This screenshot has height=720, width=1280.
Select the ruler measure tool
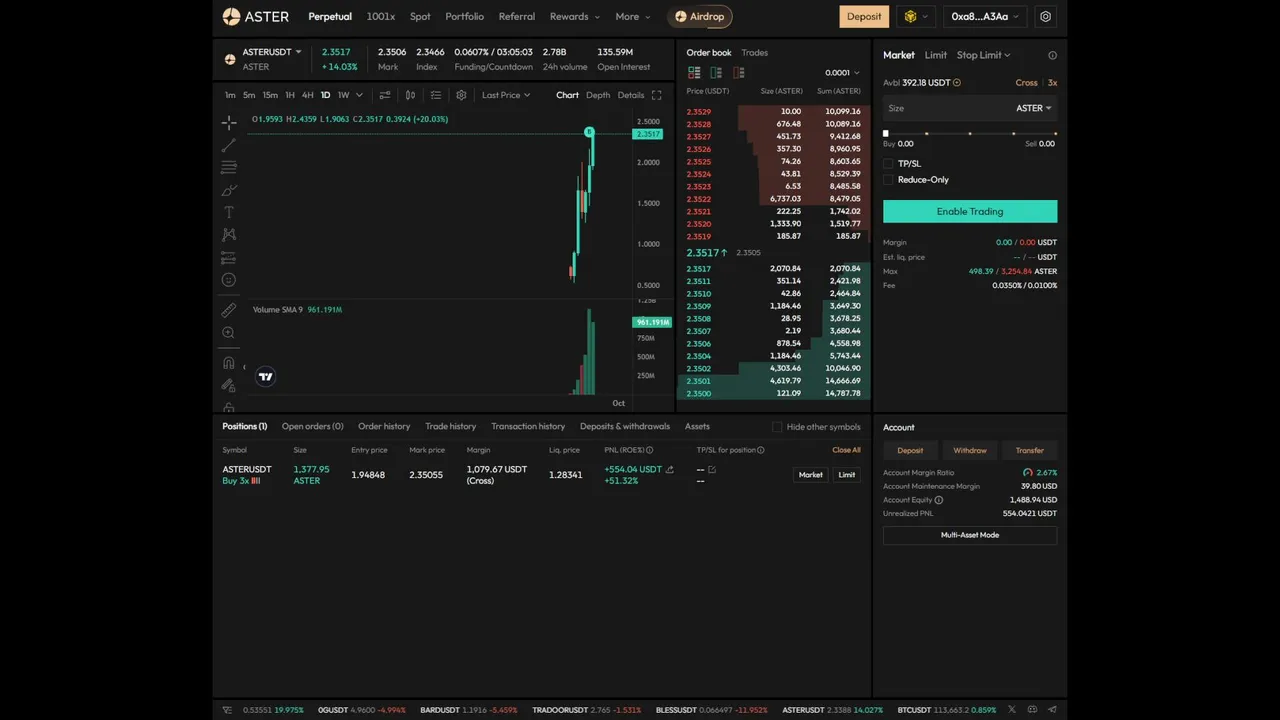[x=229, y=310]
